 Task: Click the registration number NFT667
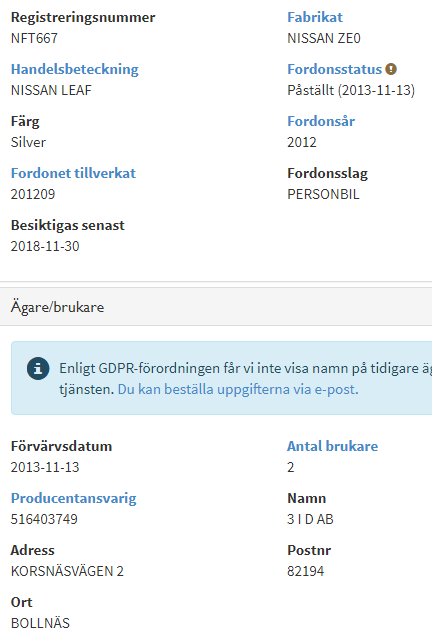(x=34, y=38)
